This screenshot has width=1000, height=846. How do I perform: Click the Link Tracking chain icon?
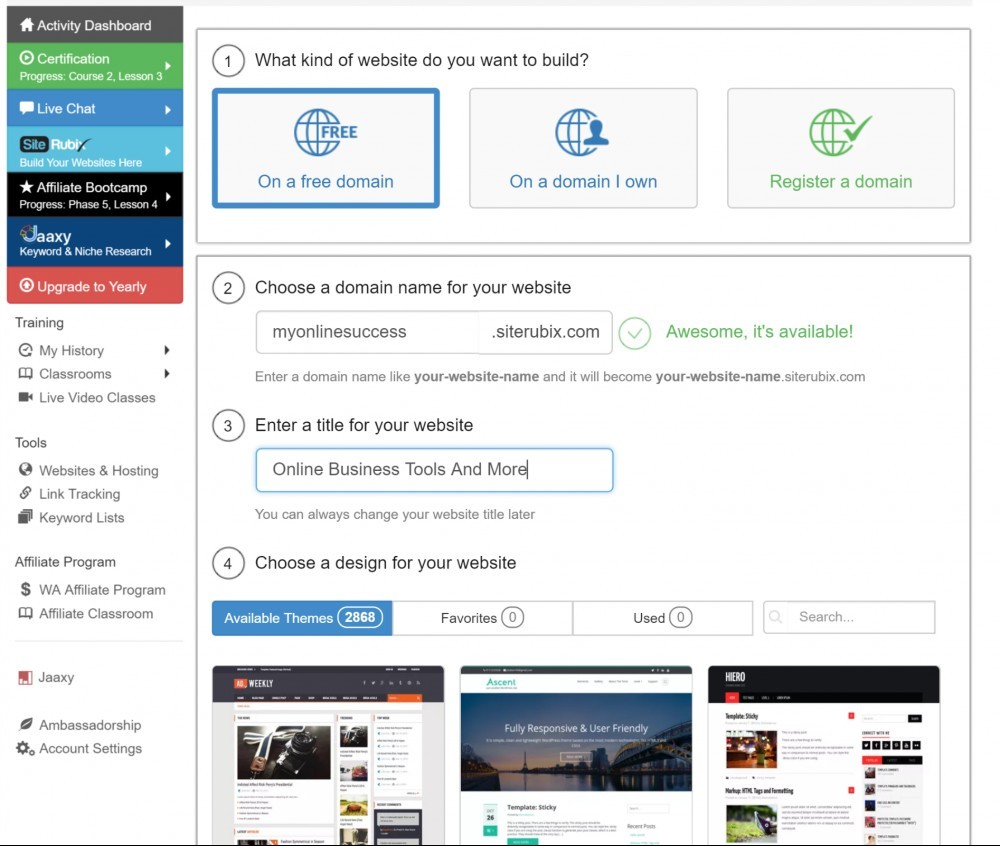click(26, 493)
